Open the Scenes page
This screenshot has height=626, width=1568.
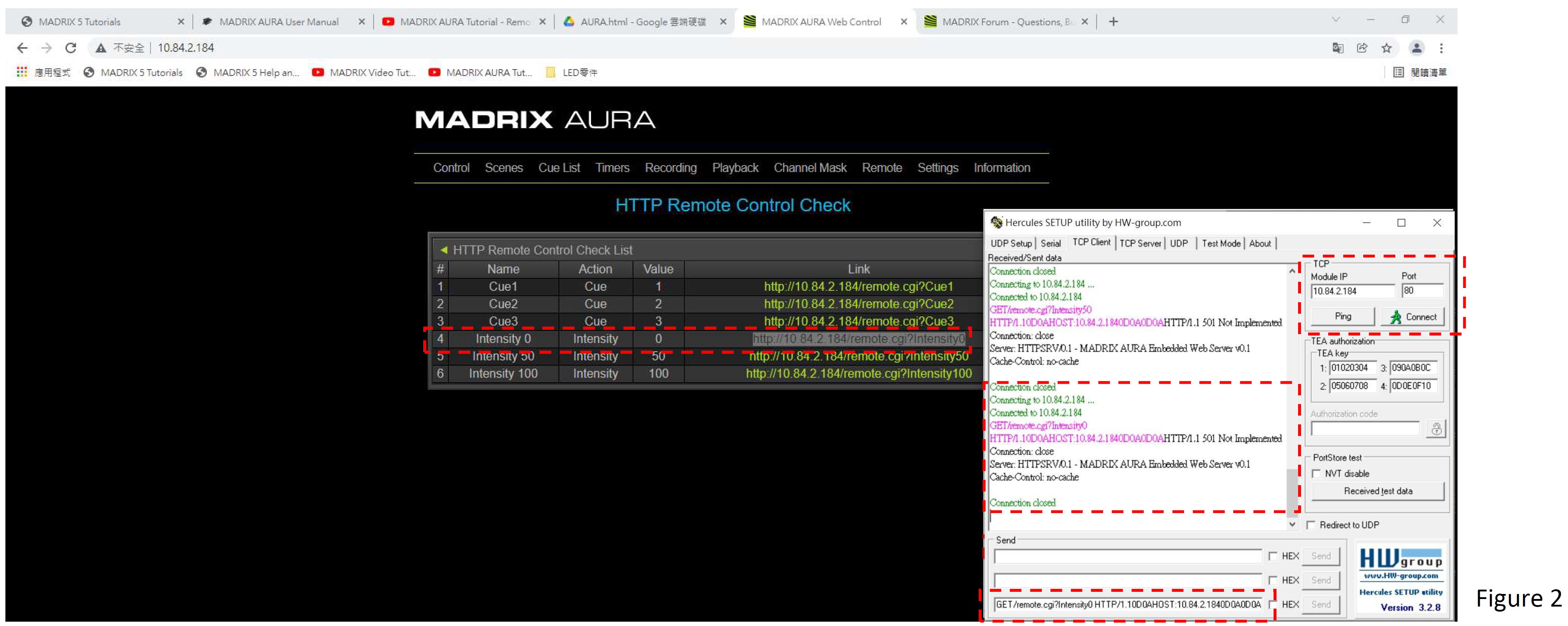(x=503, y=168)
